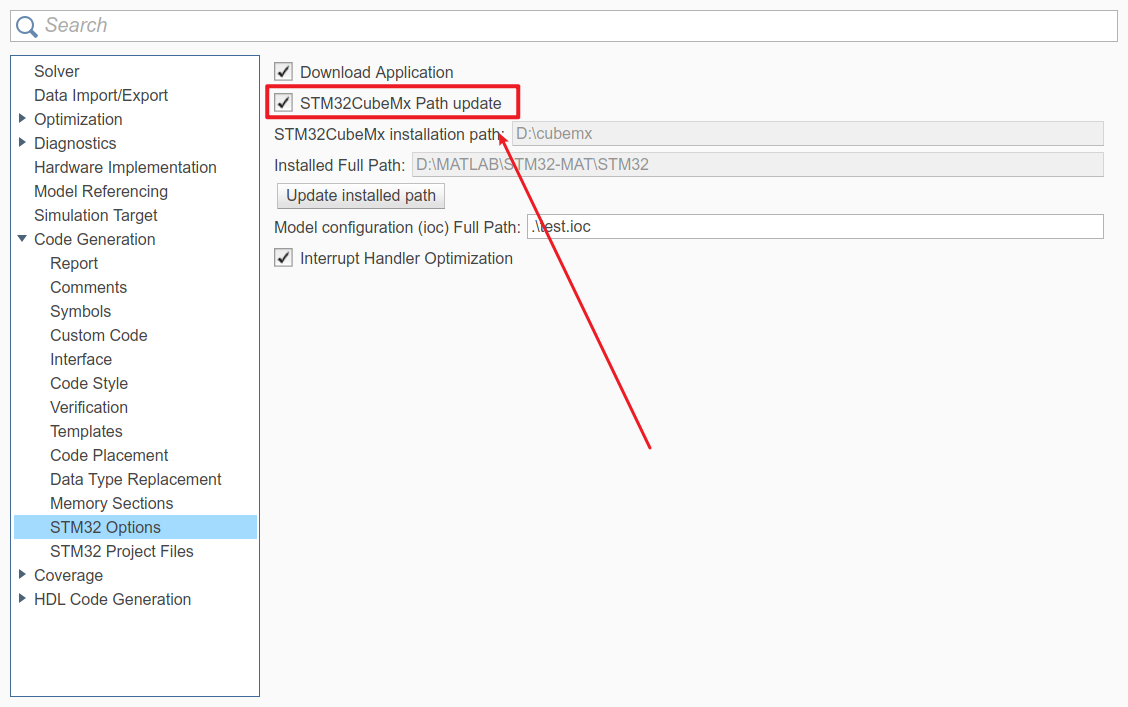Select the Code Generation item
Screen dimensions: 1128x707
pos(94,240)
